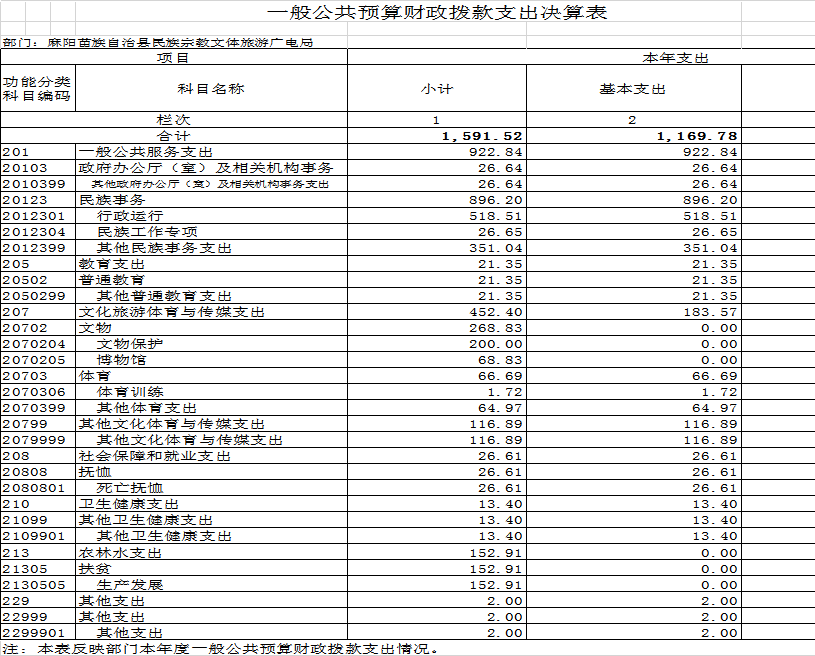Select the 文物保护 row name cell
Screen dimensions: 815x656
129,343
